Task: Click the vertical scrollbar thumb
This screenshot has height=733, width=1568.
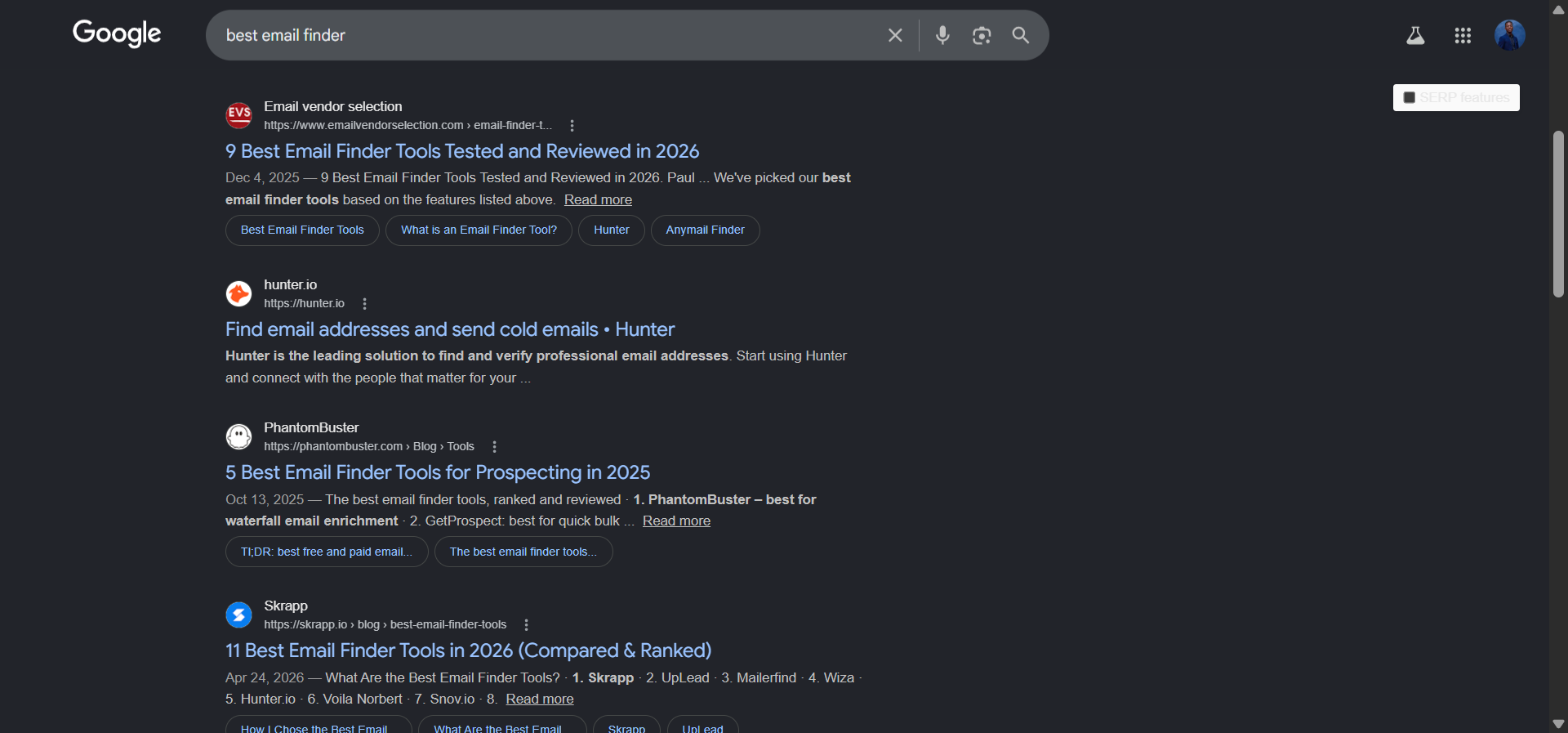Action: click(1558, 214)
